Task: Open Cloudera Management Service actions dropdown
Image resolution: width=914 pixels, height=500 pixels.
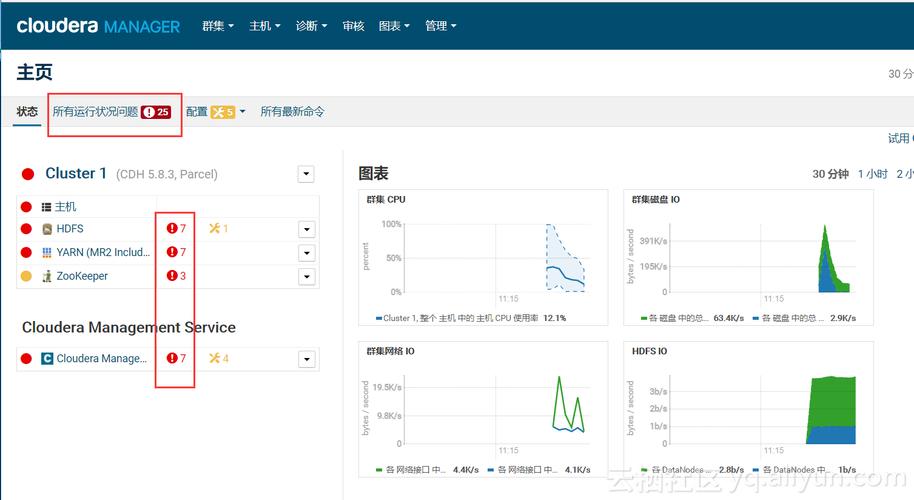Action: point(307,360)
